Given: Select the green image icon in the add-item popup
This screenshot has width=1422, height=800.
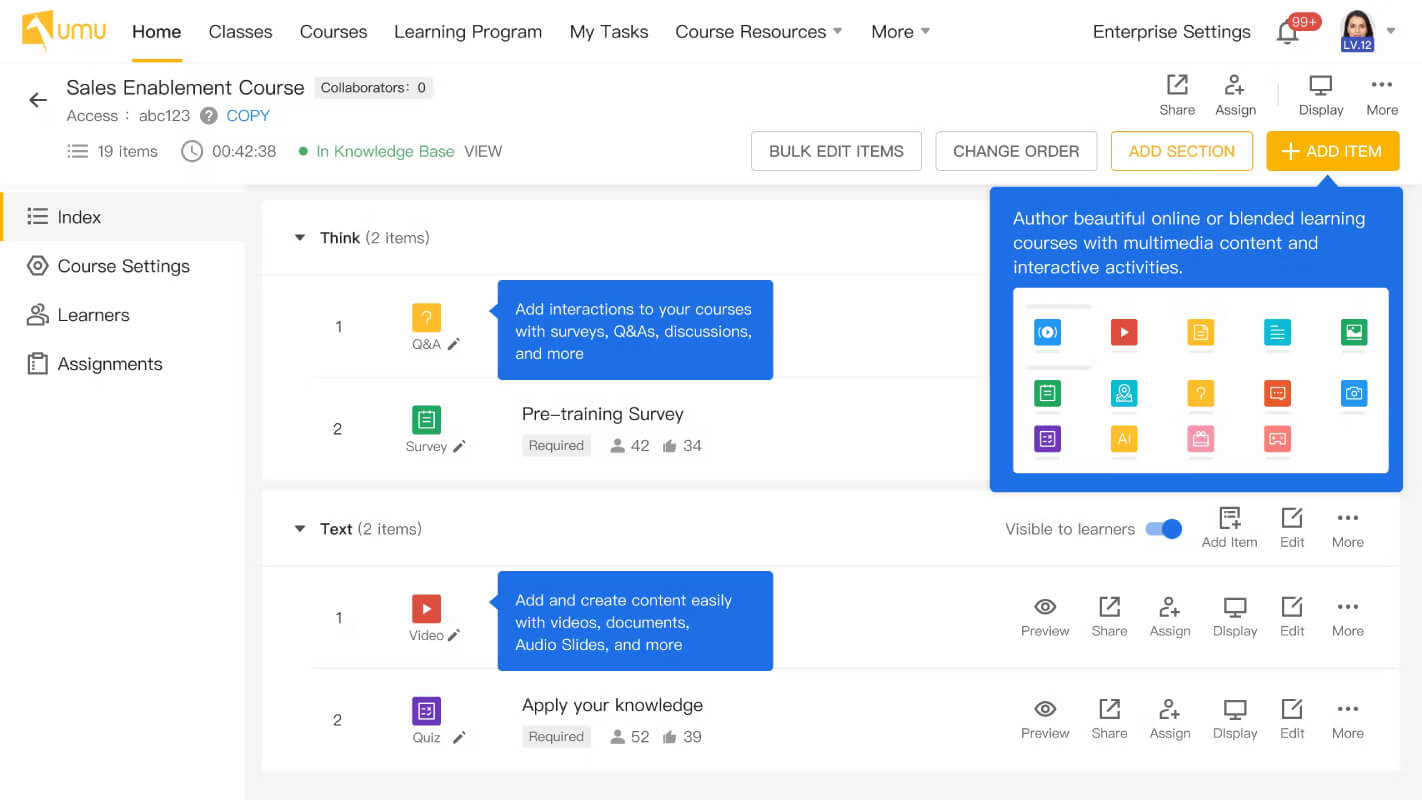Looking at the screenshot, I should pos(1354,332).
